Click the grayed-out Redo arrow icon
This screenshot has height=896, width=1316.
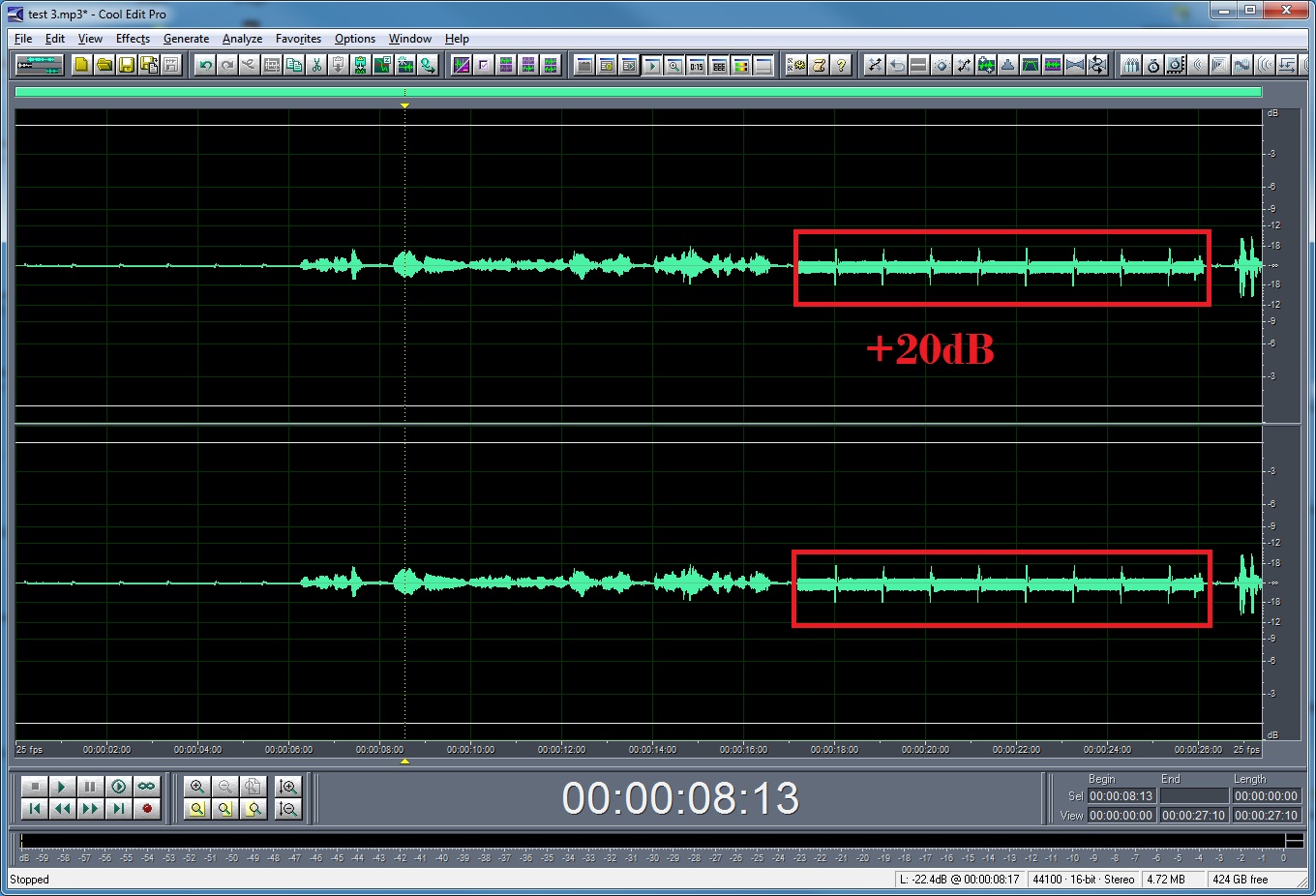227,65
